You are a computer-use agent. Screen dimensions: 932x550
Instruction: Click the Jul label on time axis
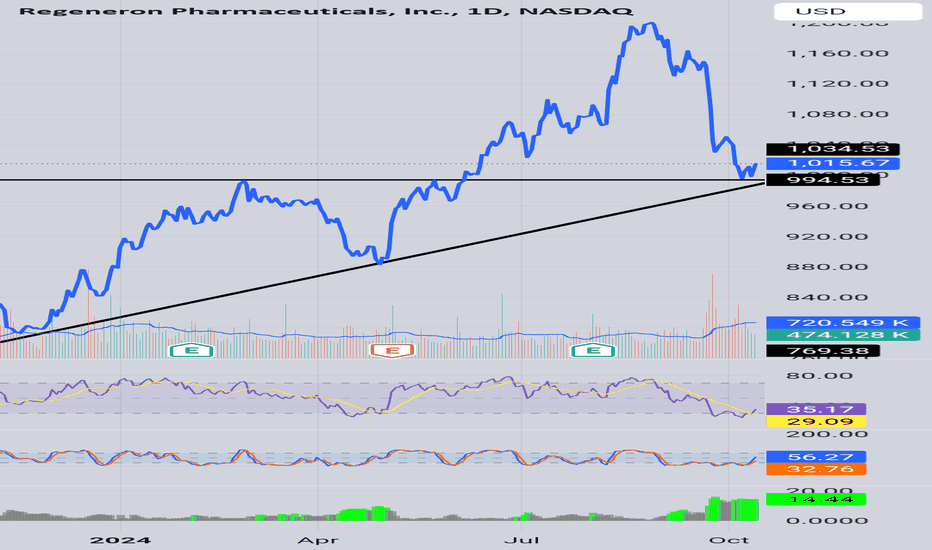(x=521, y=540)
